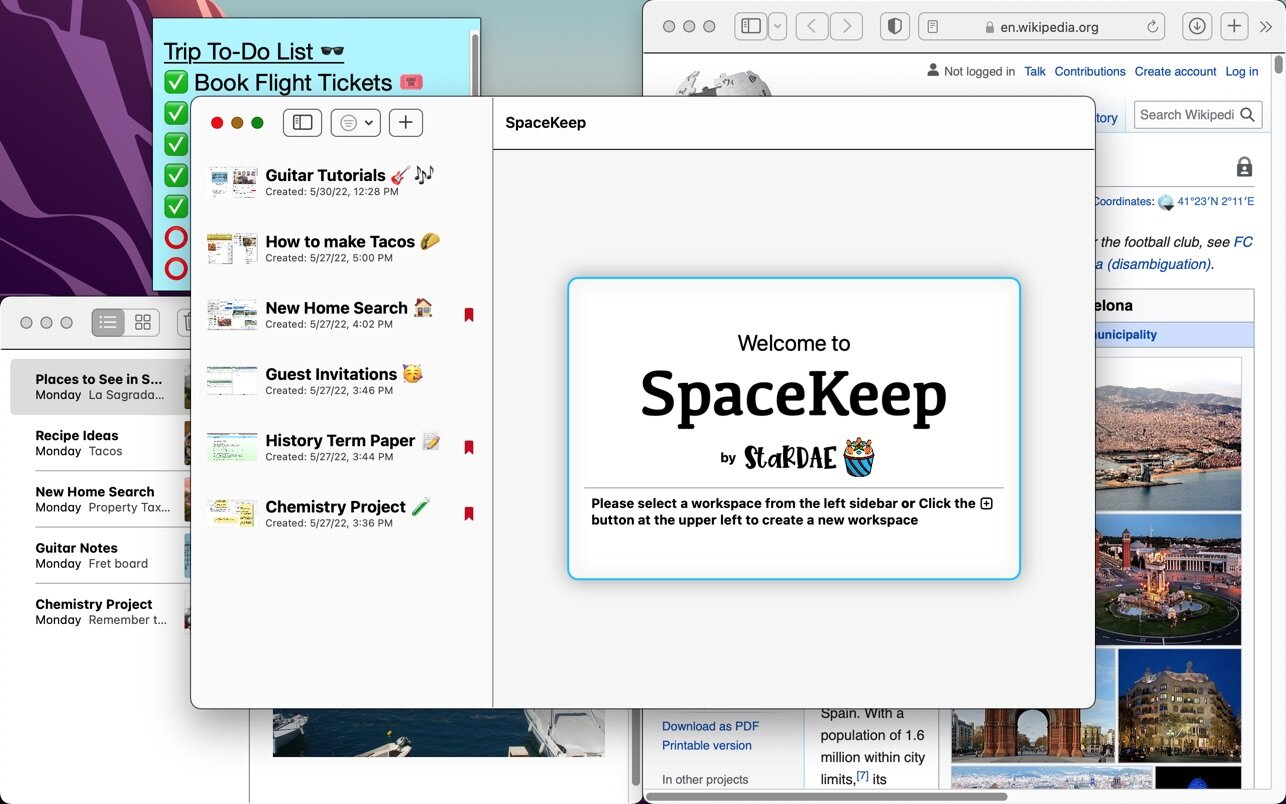Click the Download as PDF link
1286x804 pixels.
pos(710,726)
